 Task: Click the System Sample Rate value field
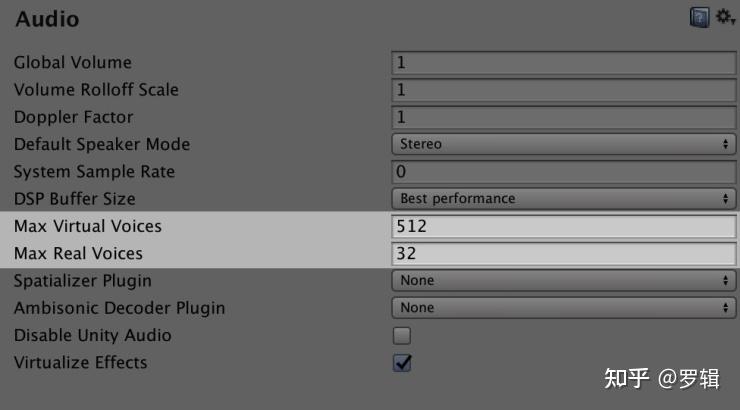[563, 171]
